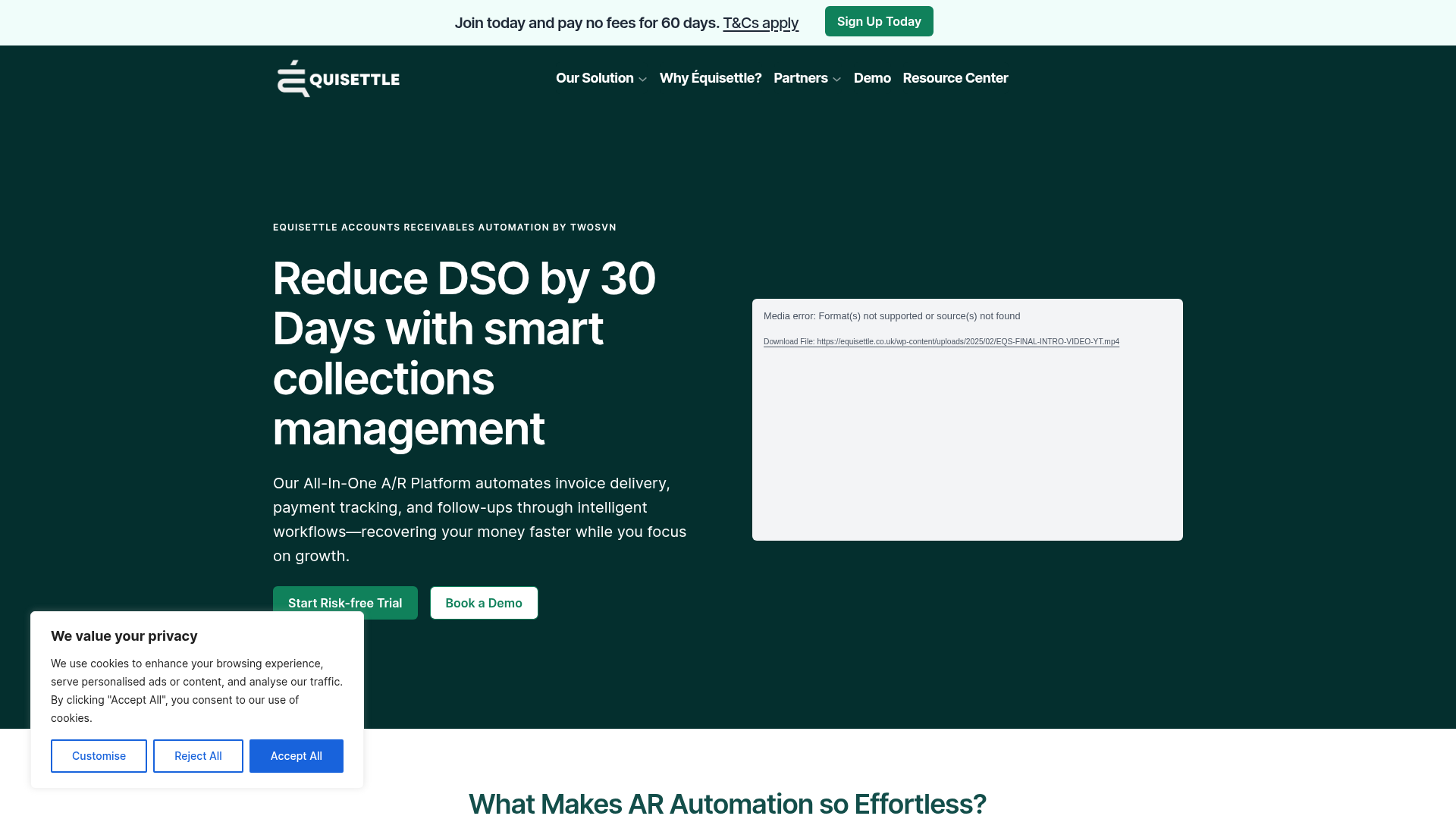Click 'We use cookies to enhance' description
Viewport: 1456px width, 819px height.
point(197,691)
